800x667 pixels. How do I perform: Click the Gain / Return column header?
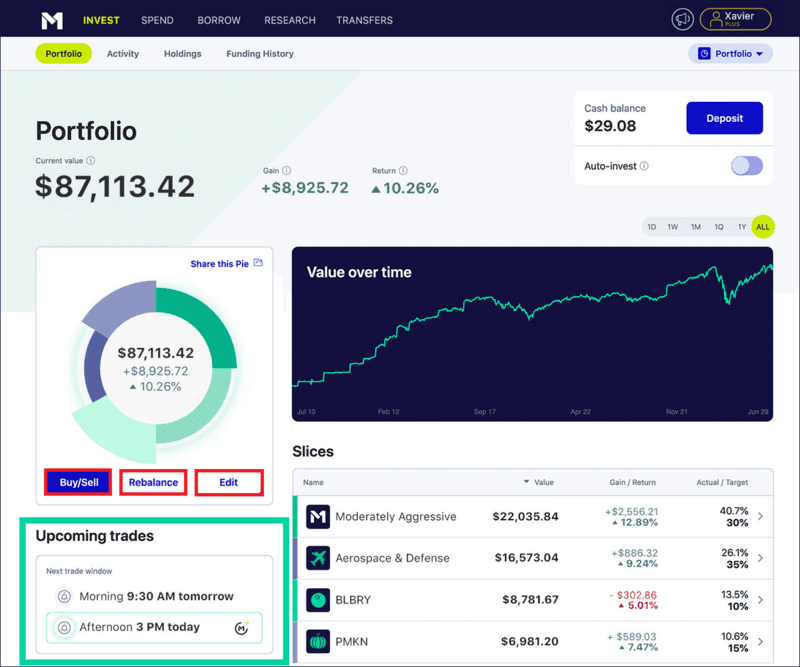[x=633, y=482]
